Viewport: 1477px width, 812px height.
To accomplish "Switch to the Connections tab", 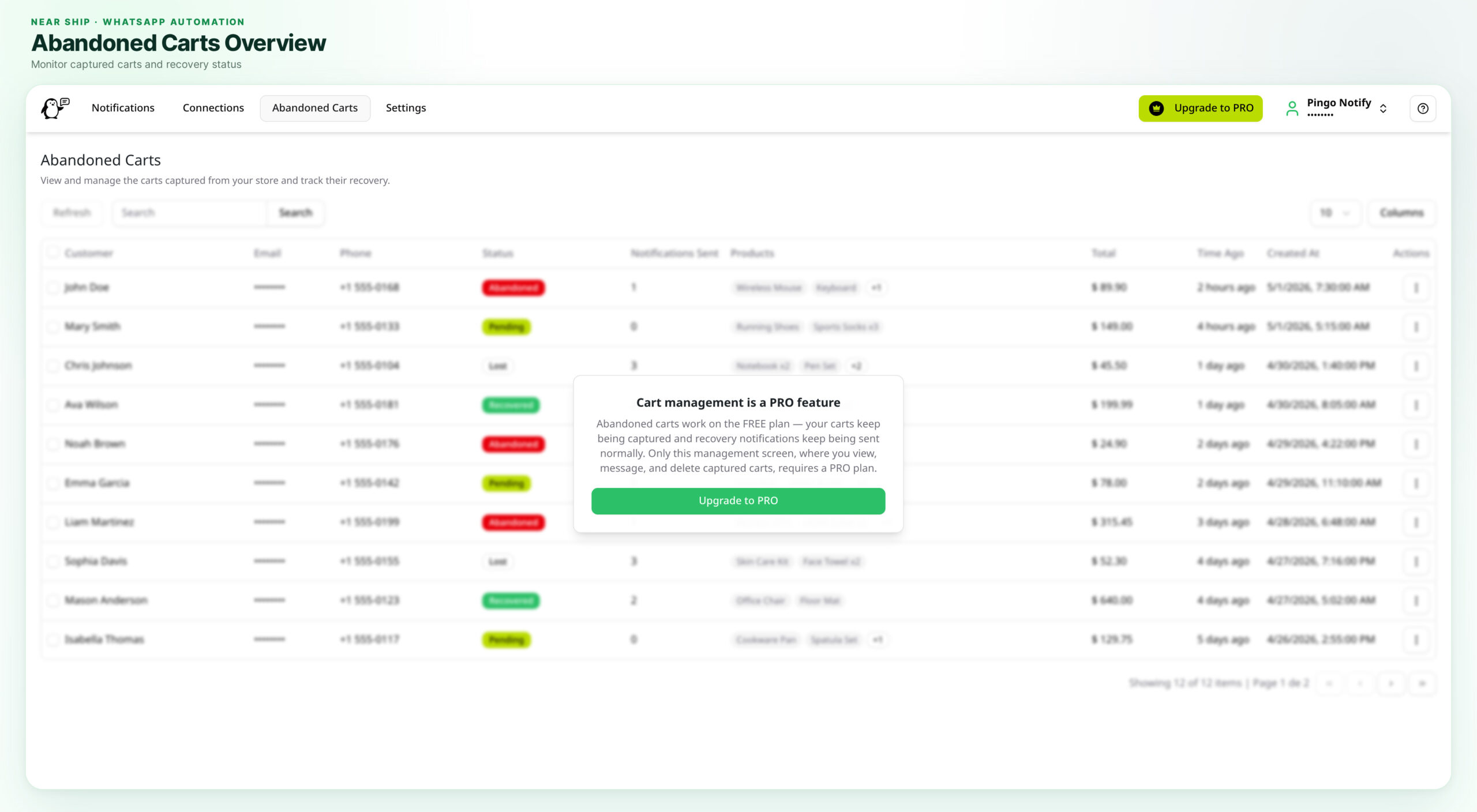I will (x=213, y=108).
